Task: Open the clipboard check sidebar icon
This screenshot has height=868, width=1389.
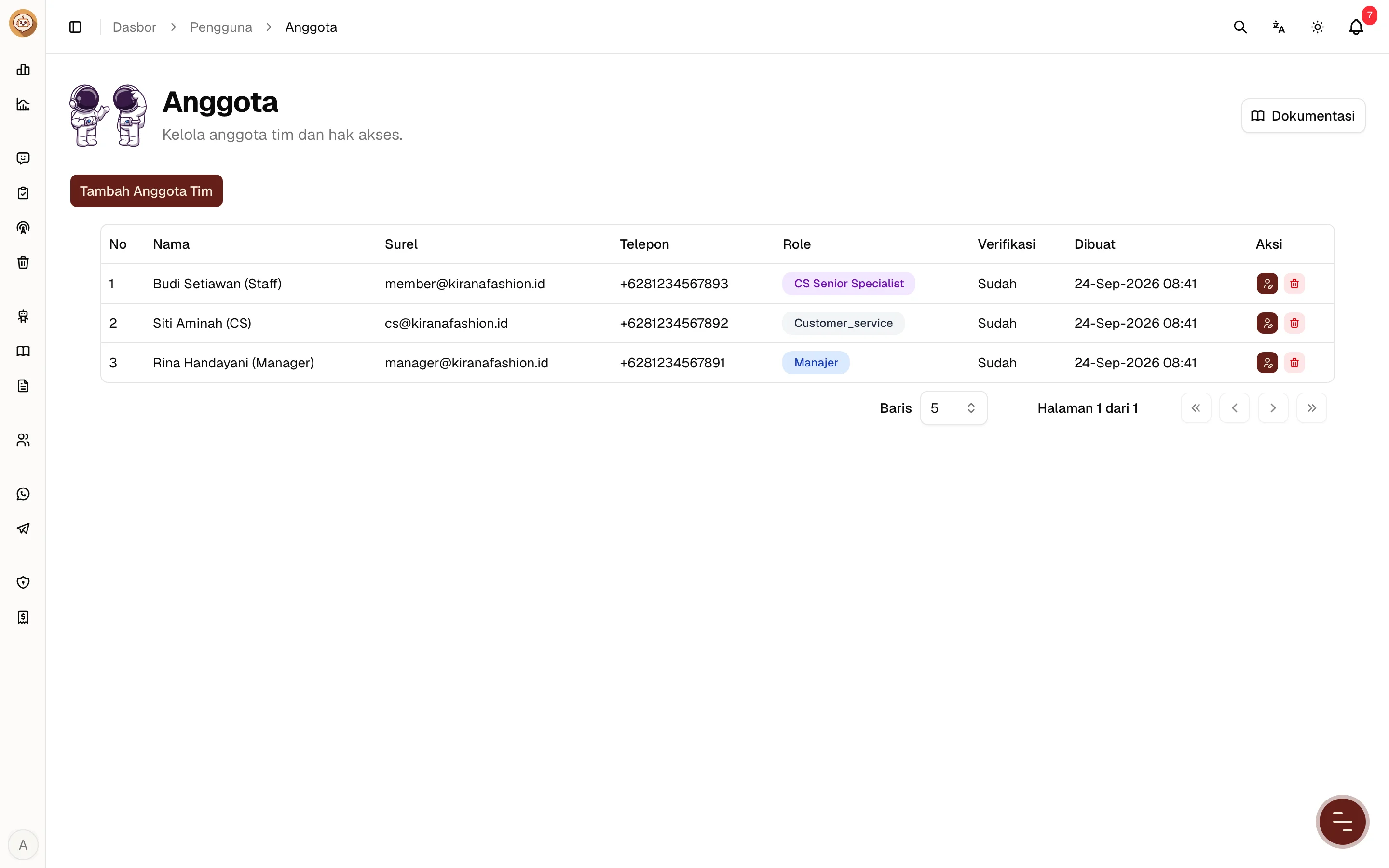Action: pyautogui.click(x=23, y=193)
